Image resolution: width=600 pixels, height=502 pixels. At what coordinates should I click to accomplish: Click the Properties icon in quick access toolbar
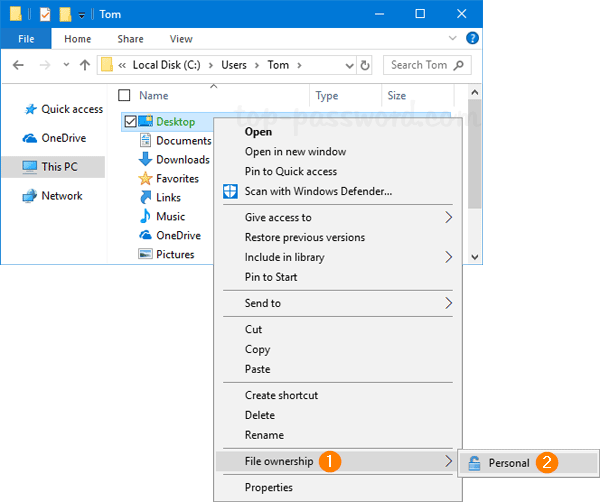[x=44, y=14]
